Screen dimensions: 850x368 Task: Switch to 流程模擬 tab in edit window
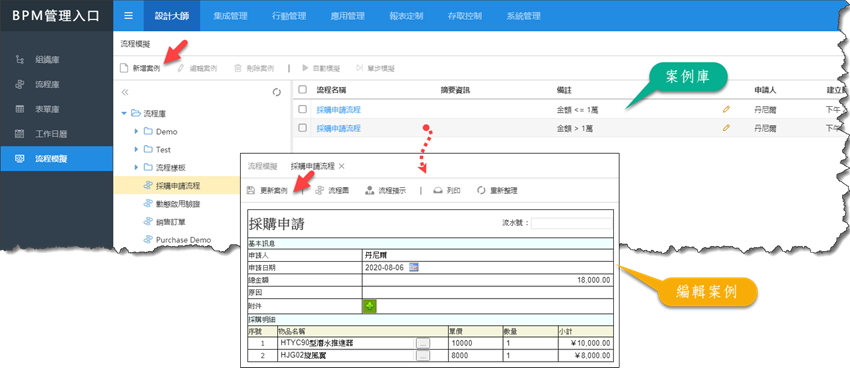pyautogui.click(x=262, y=166)
